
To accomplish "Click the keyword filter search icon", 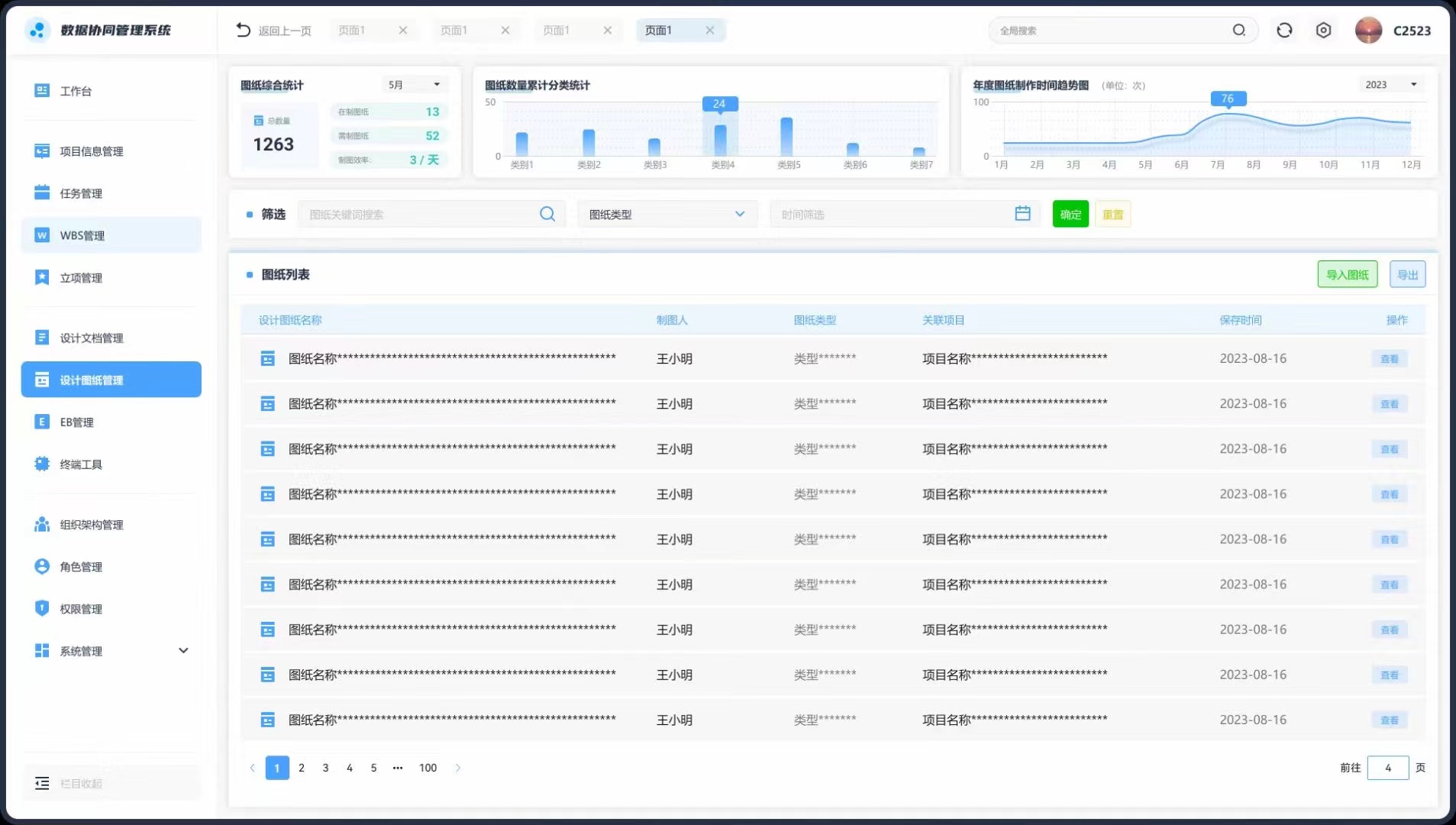I will pos(547,214).
